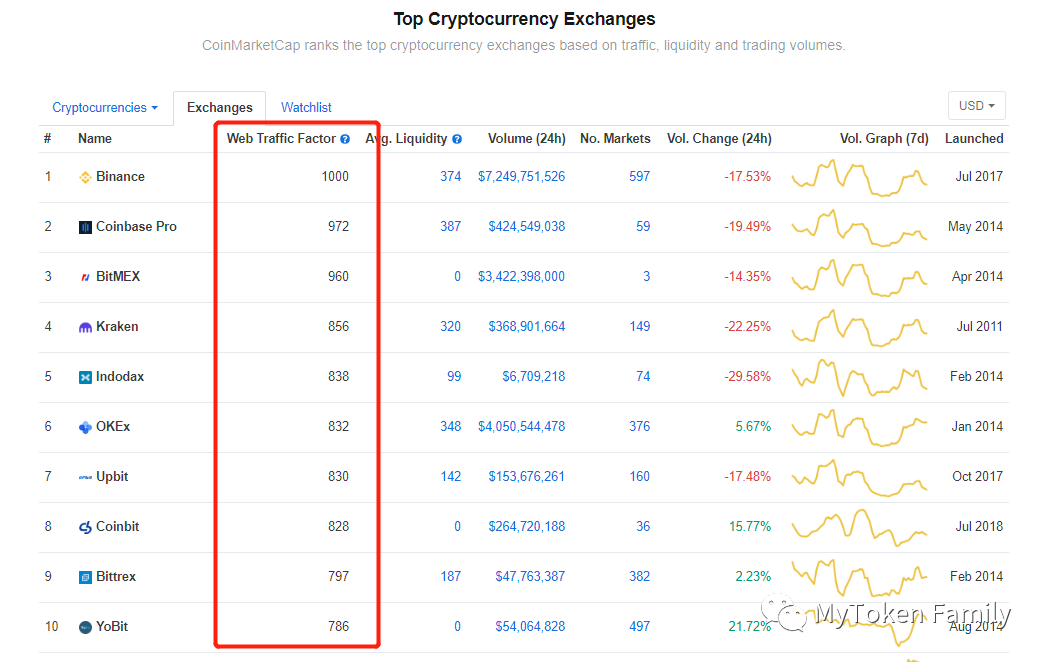Click the Binance logo icon
The width and height of the screenshot is (1045, 662).
click(x=85, y=177)
